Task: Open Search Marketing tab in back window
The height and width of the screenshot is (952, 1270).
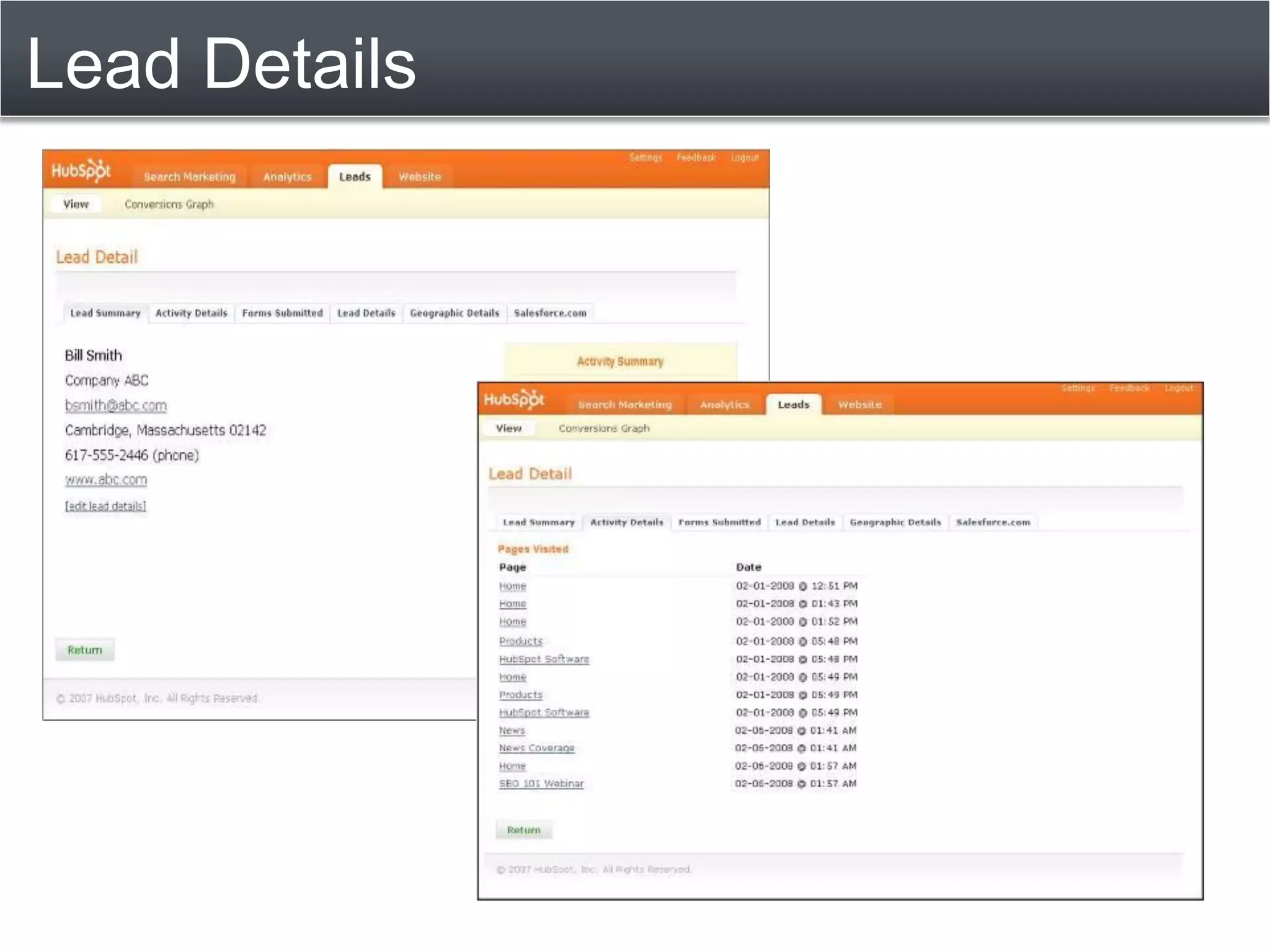Action: (190, 177)
